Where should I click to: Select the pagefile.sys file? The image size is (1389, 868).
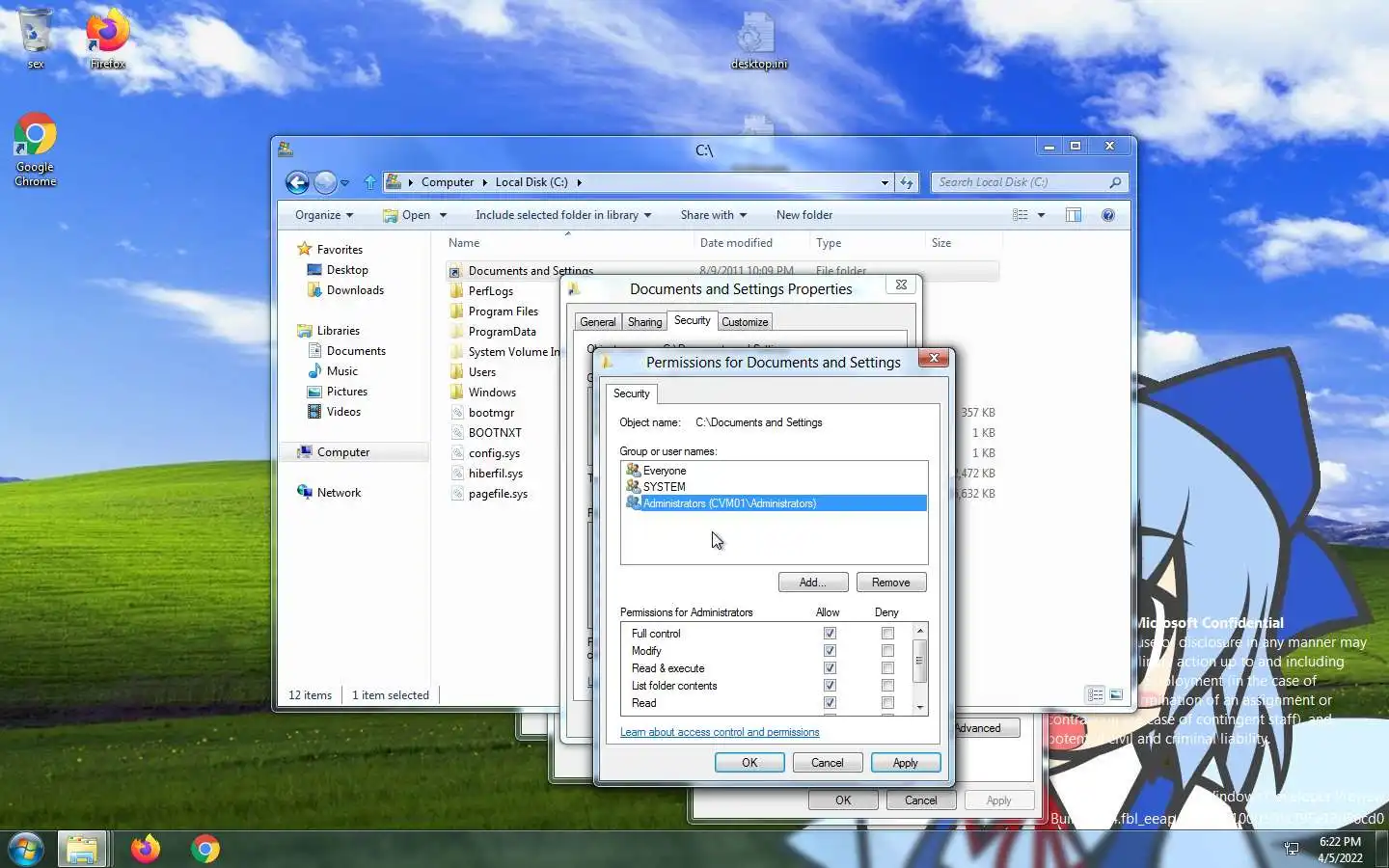point(498,494)
